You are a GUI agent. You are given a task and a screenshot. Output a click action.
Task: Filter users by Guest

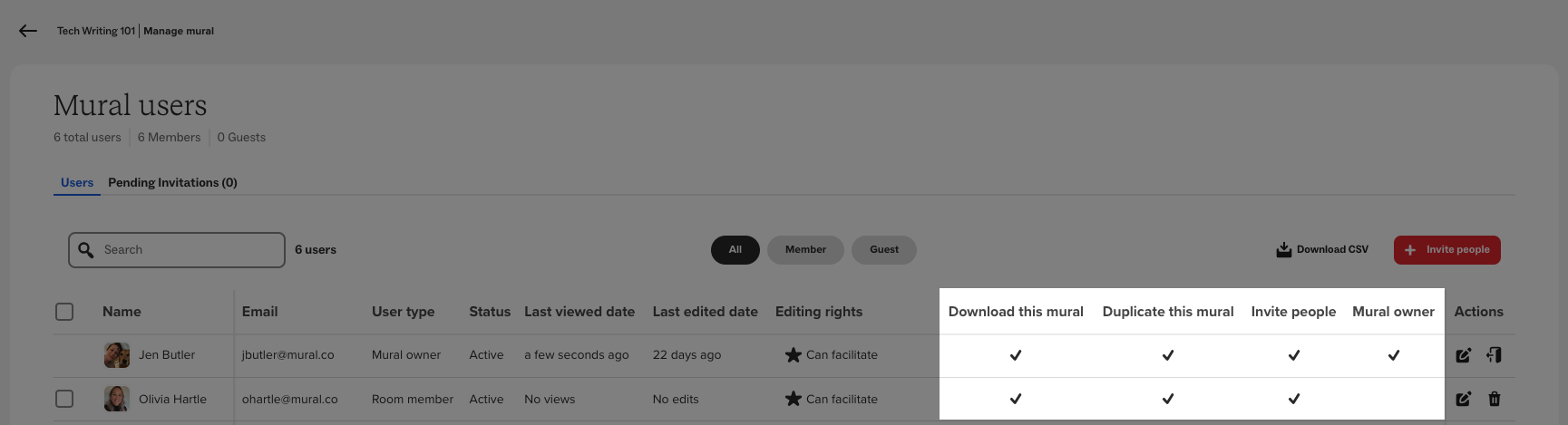883,250
